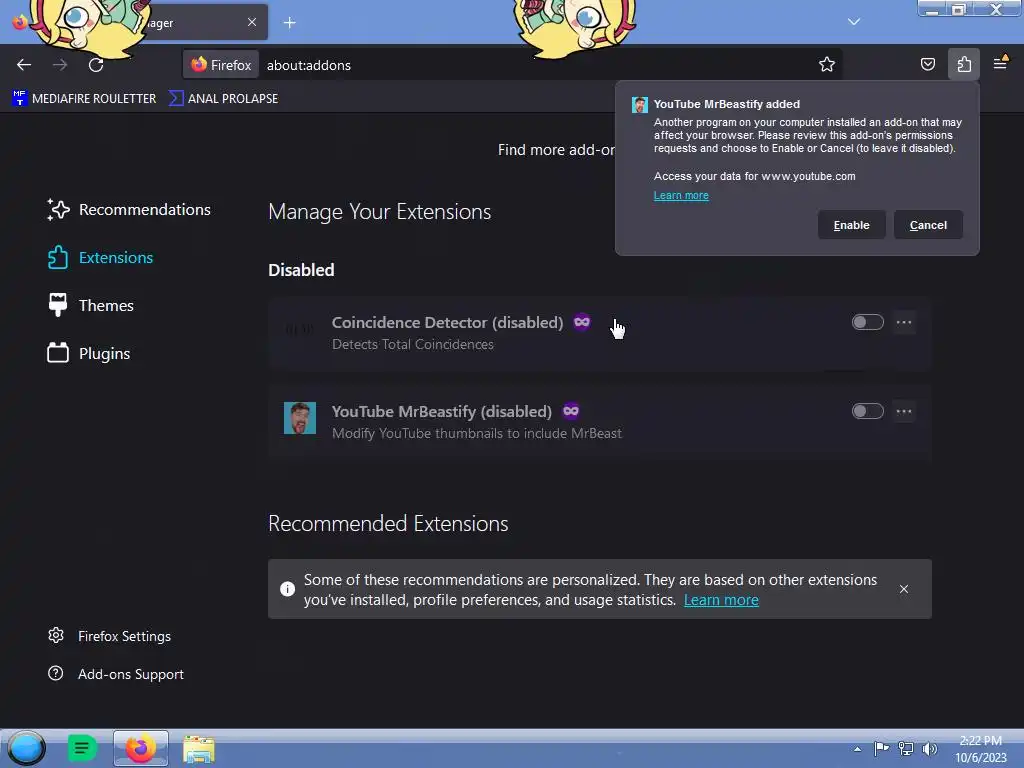
Task: Click the private browsing badge on Coincidence Detector
Action: [x=582, y=322]
